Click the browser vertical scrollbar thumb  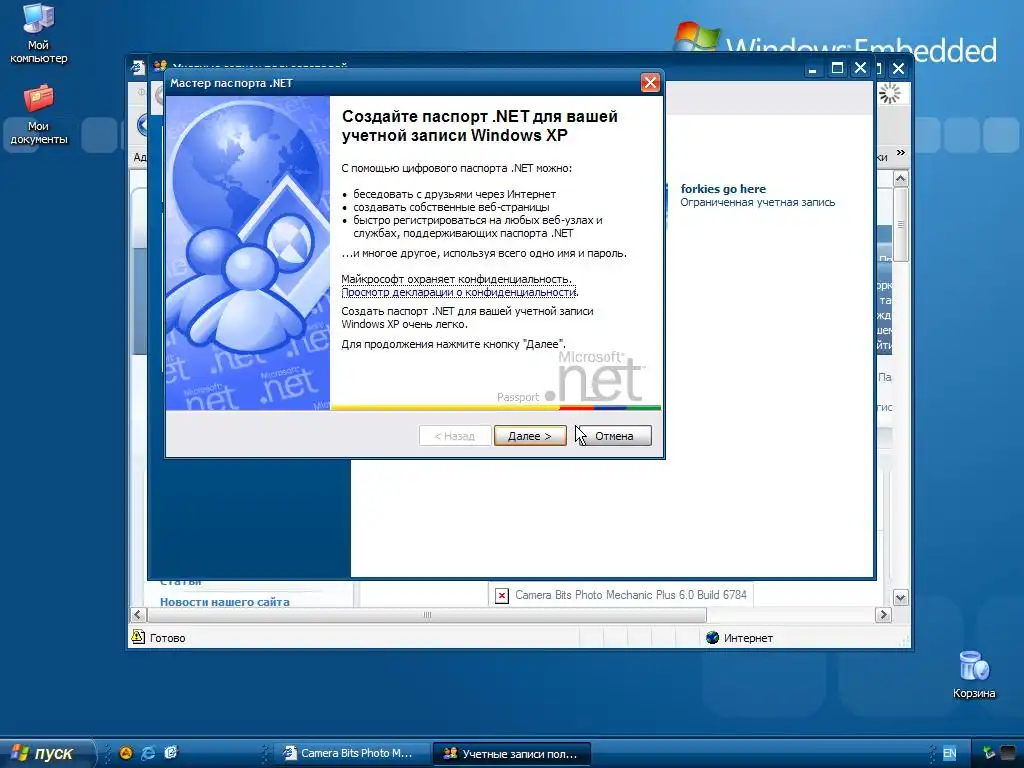[901, 224]
